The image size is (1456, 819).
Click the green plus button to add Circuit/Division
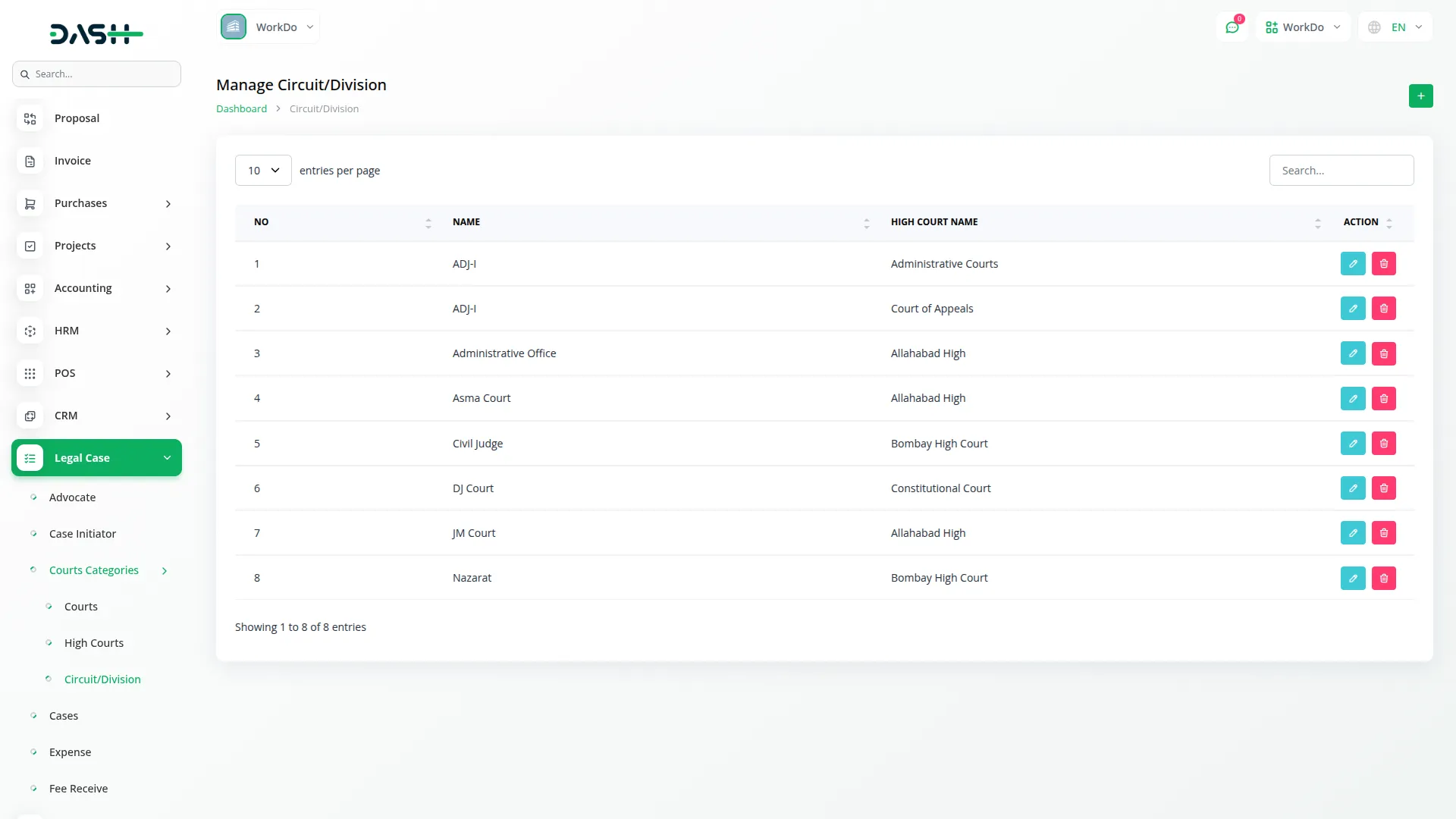[x=1421, y=96]
